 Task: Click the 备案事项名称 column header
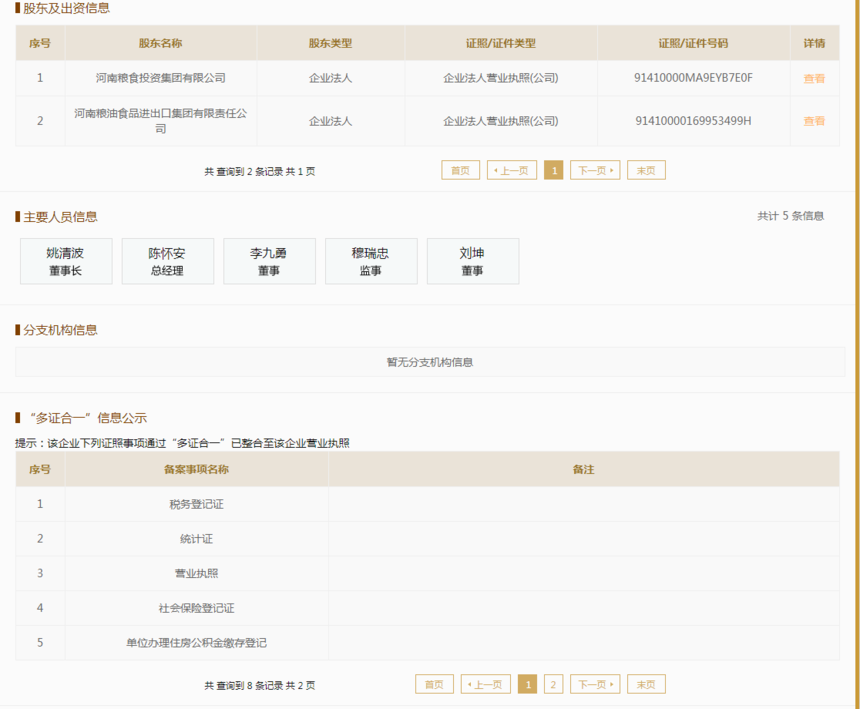pos(196,469)
